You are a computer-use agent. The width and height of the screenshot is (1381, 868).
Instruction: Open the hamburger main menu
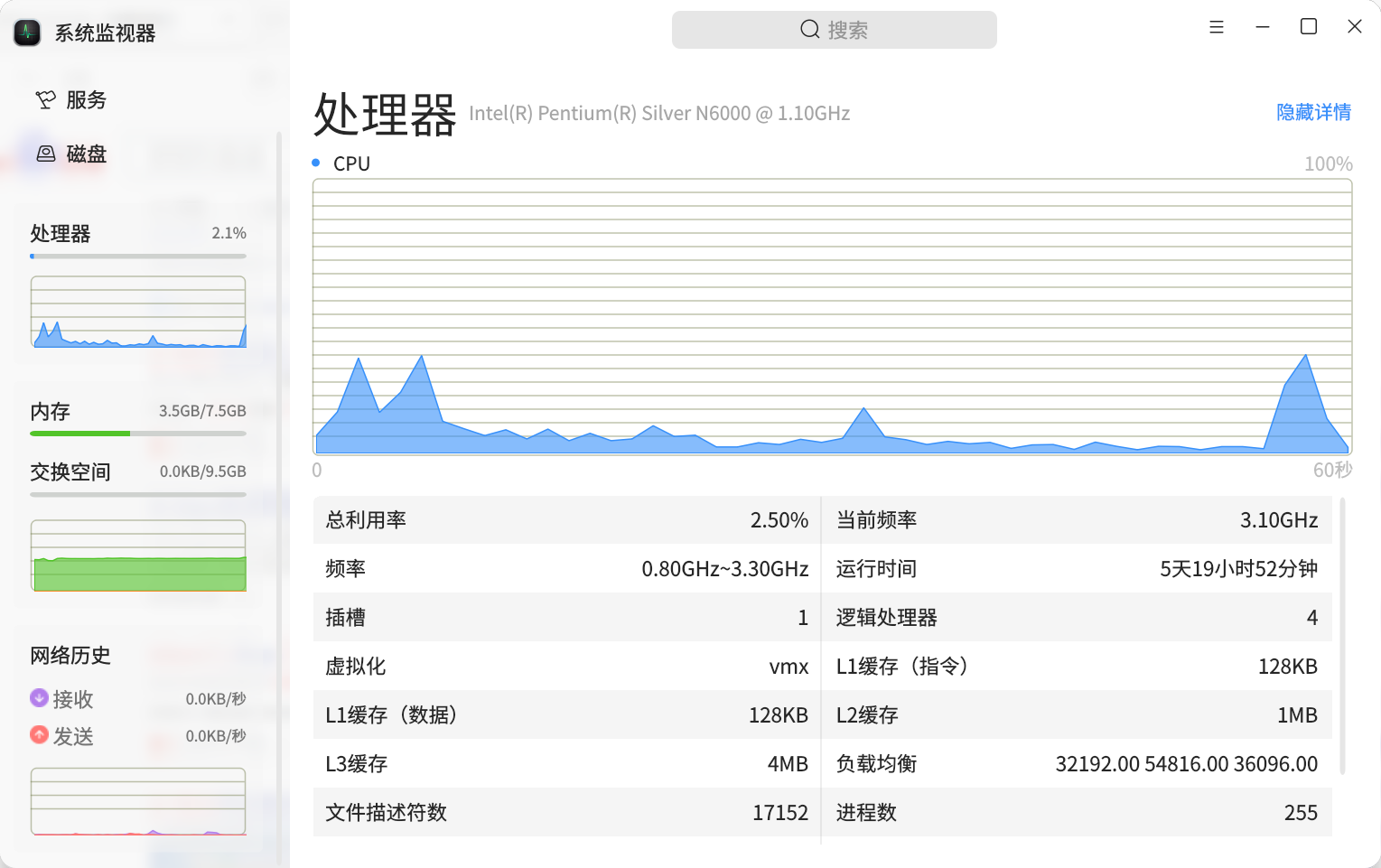coord(1217,27)
